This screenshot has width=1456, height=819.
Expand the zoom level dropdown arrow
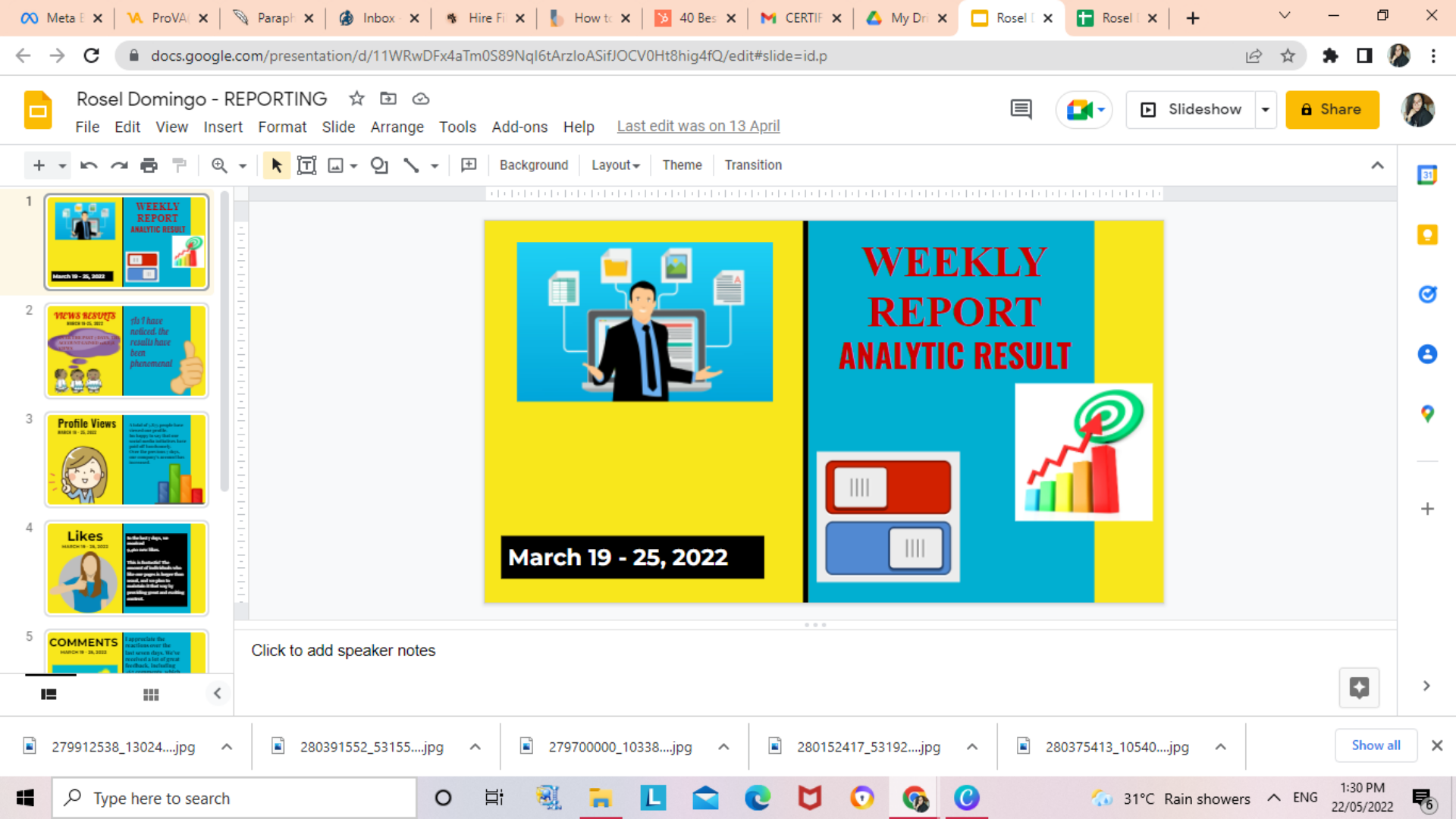pyautogui.click(x=243, y=165)
